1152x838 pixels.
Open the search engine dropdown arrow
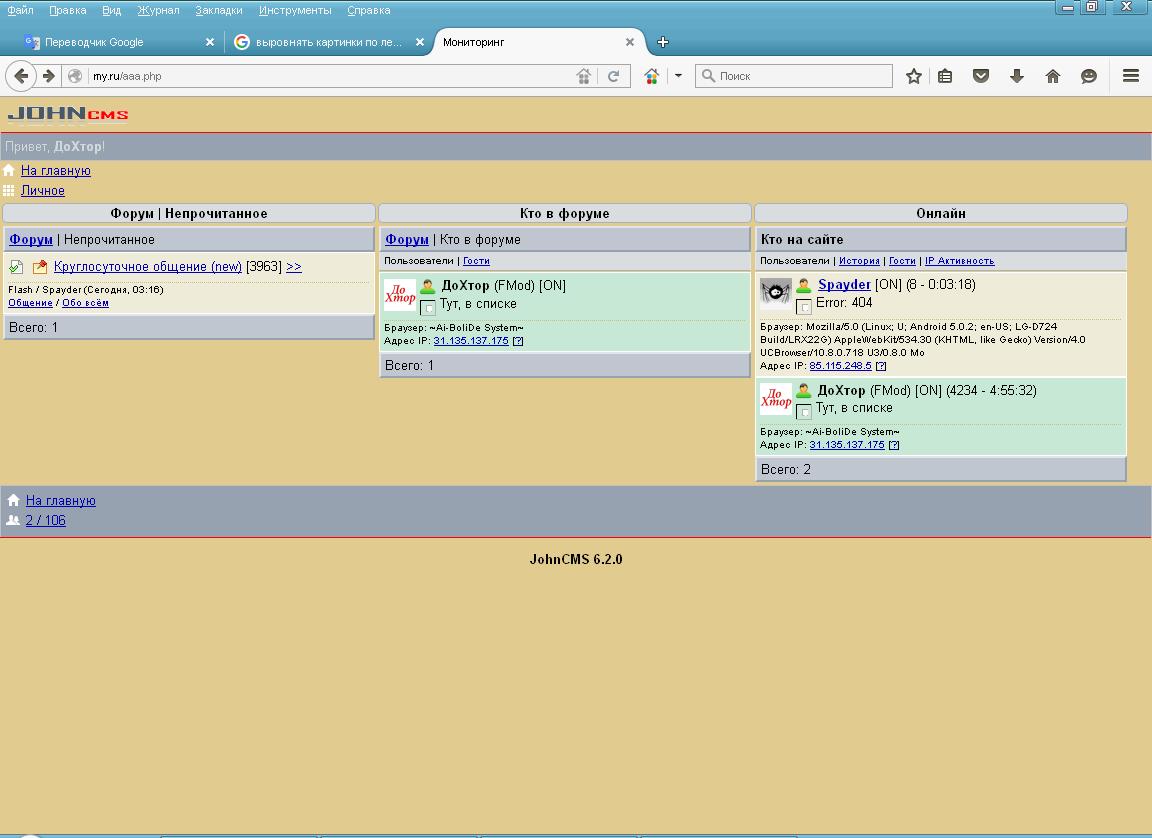click(x=678, y=76)
